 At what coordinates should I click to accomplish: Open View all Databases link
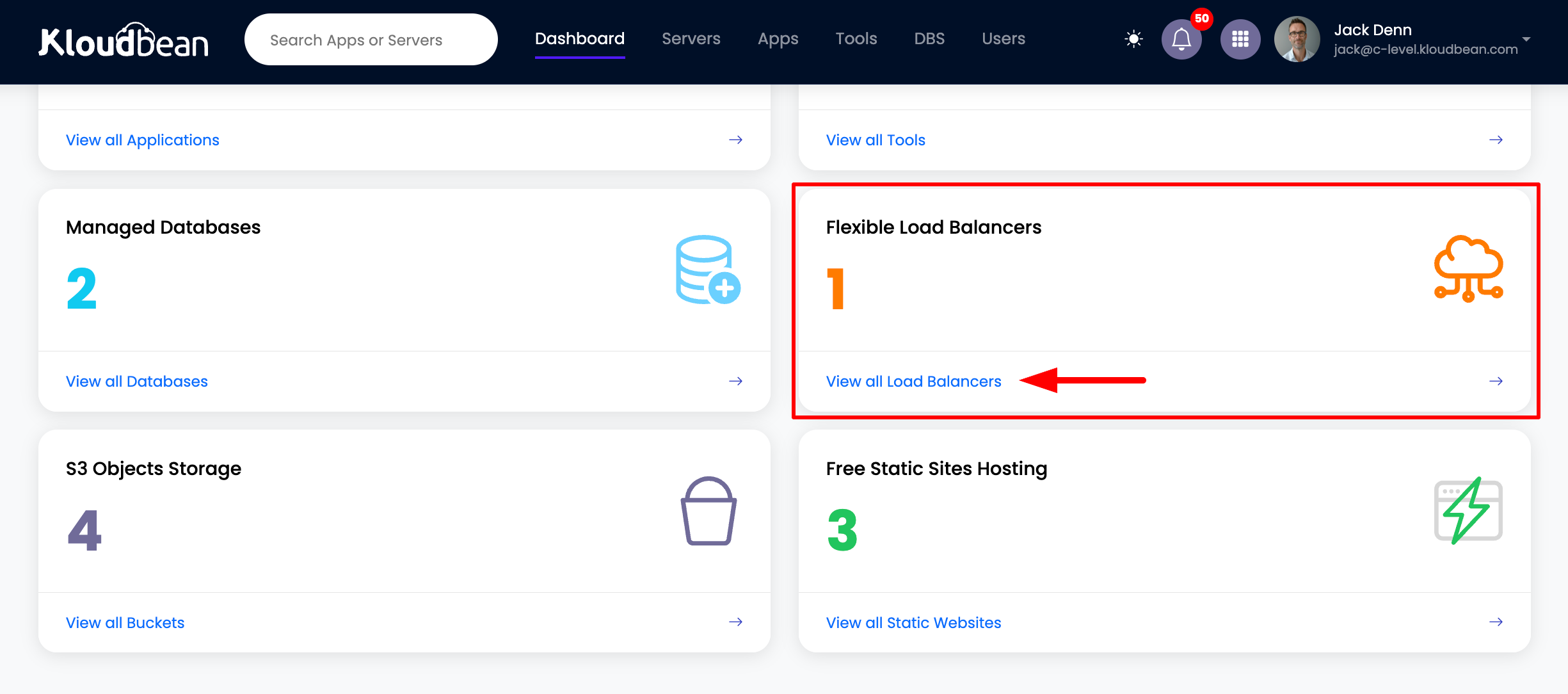point(137,381)
